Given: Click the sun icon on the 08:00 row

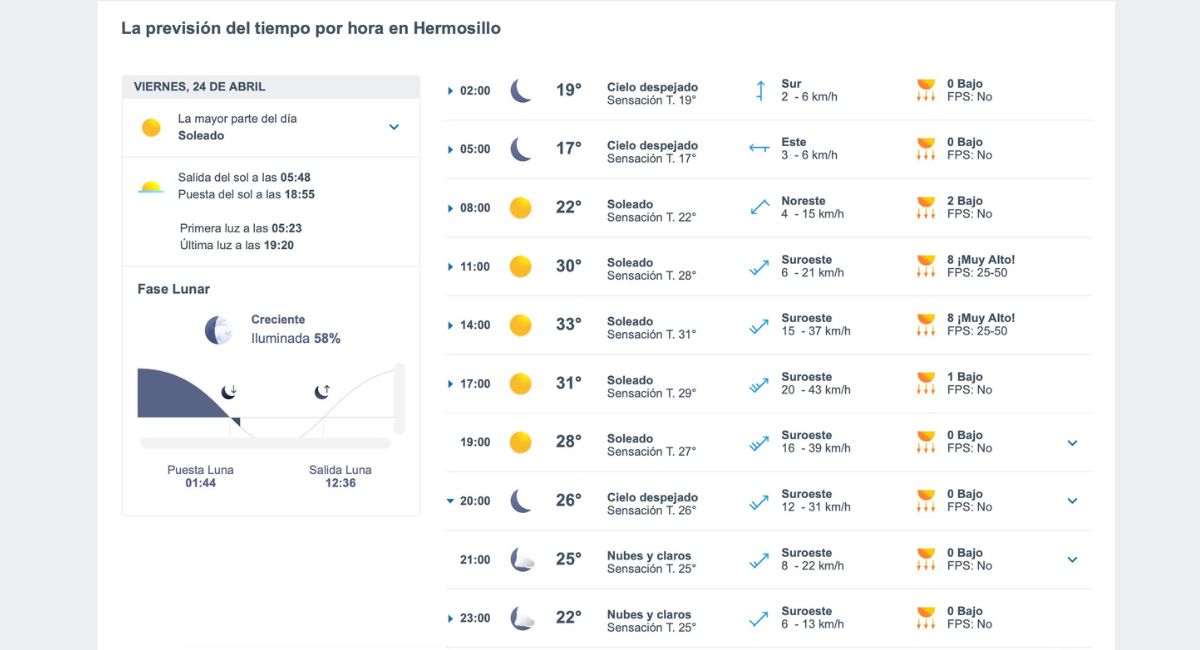Looking at the screenshot, I should click(520, 207).
